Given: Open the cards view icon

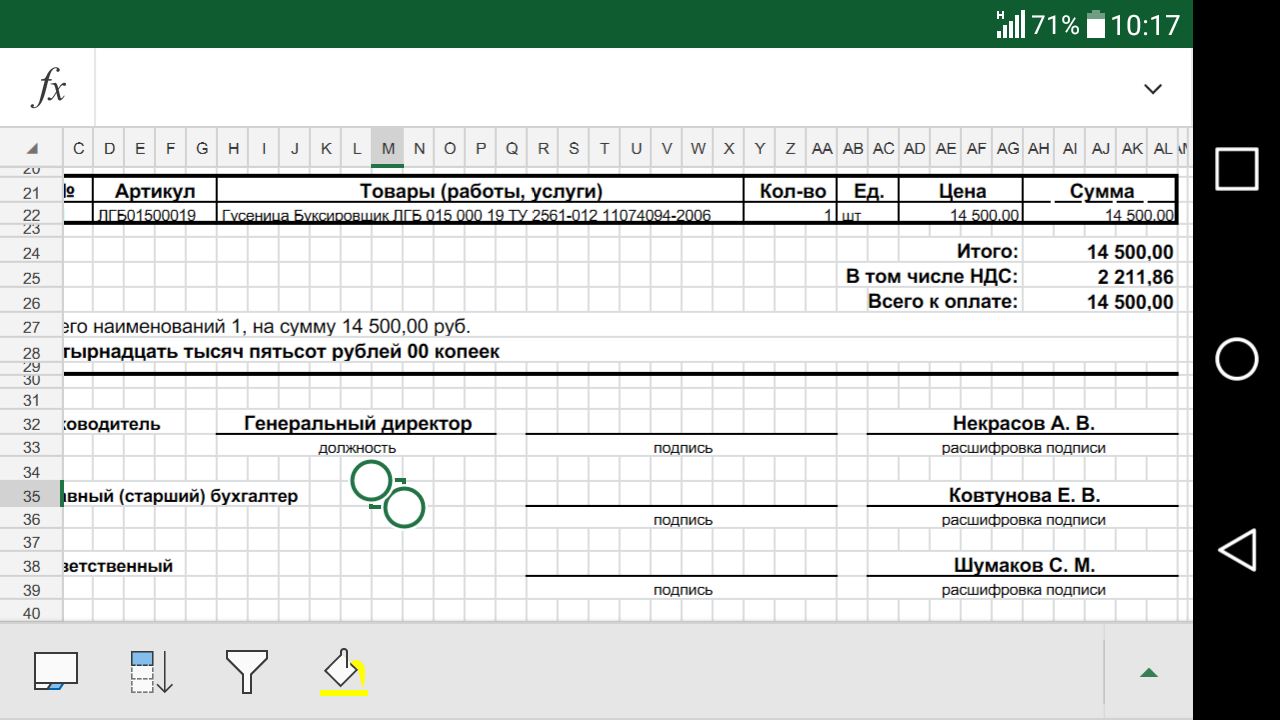Looking at the screenshot, I should (x=55, y=671).
